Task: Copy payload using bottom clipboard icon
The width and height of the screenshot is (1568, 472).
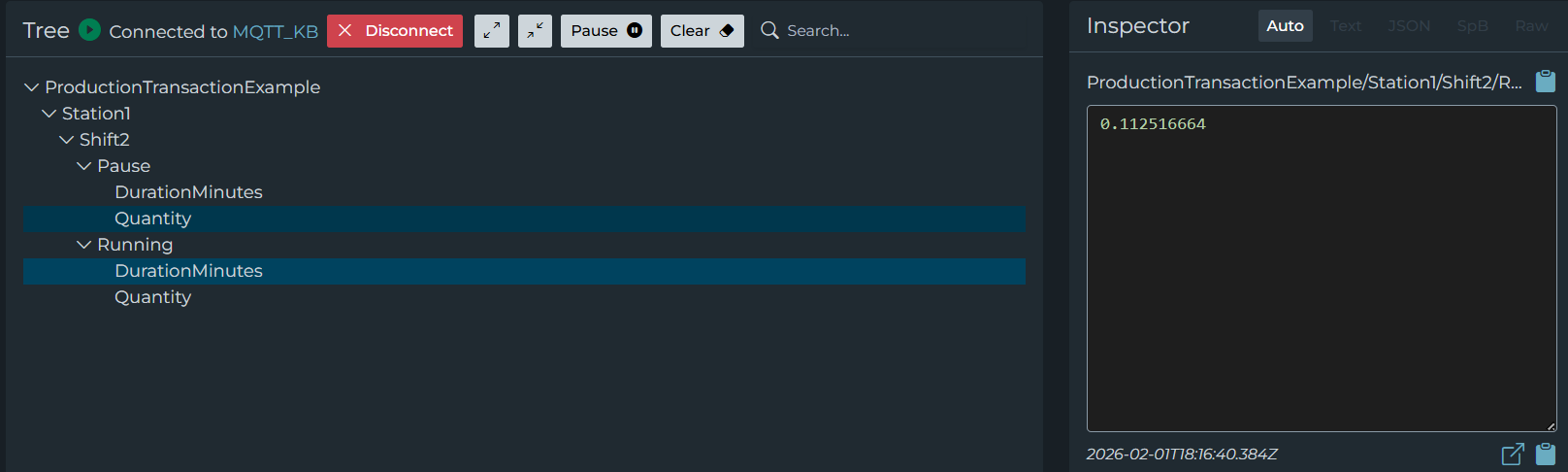Action: pos(1546,454)
